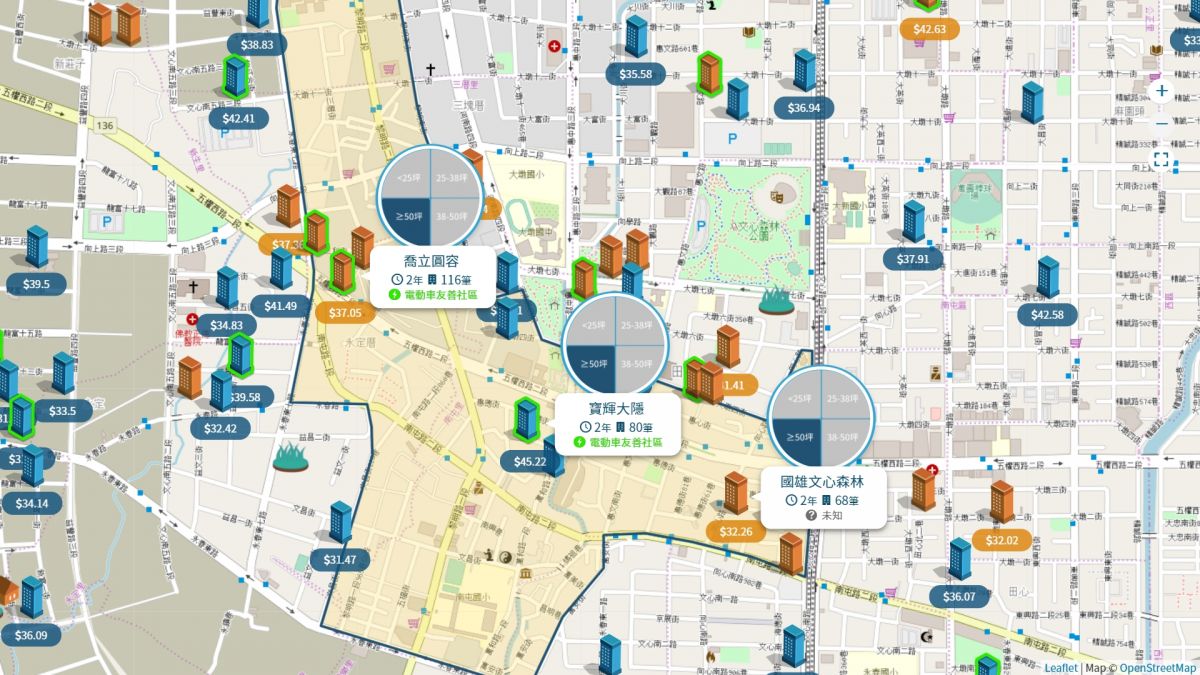Toggle fullscreen map view
The height and width of the screenshot is (675, 1200).
[x=1161, y=159]
